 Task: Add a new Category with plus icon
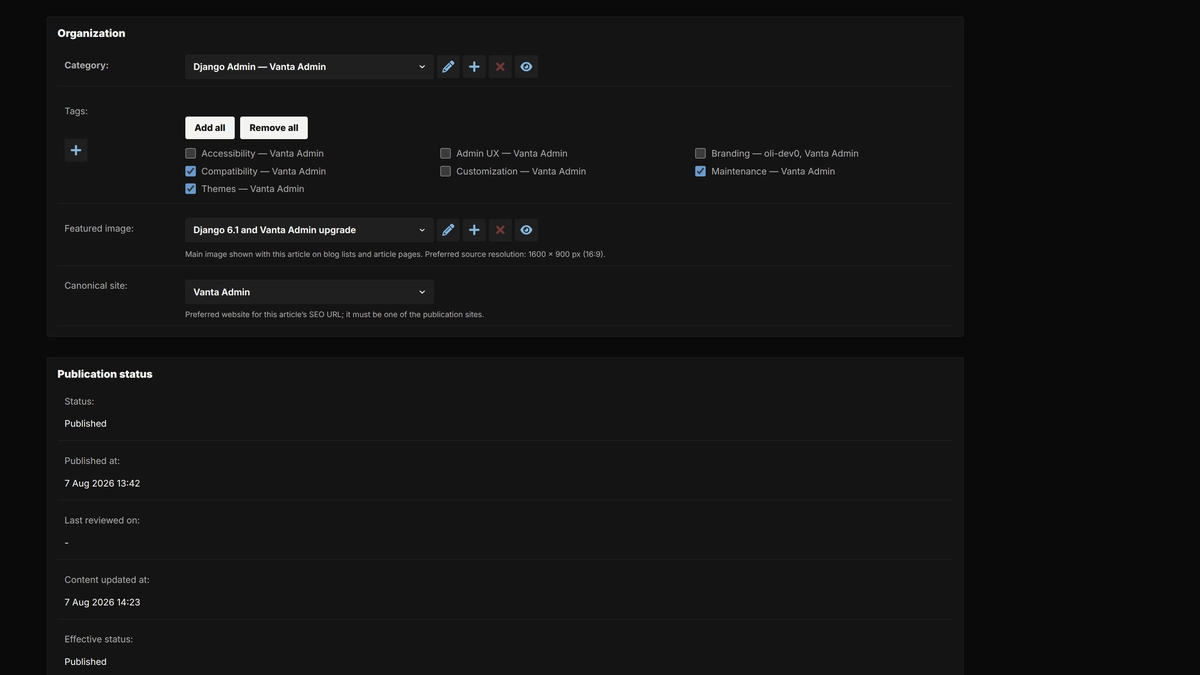(474, 67)
